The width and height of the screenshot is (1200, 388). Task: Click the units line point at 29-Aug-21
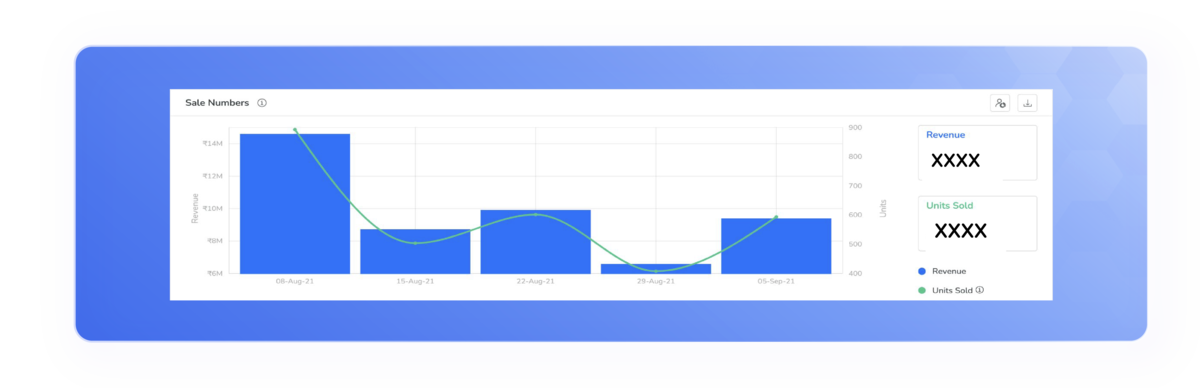(655, 271)
